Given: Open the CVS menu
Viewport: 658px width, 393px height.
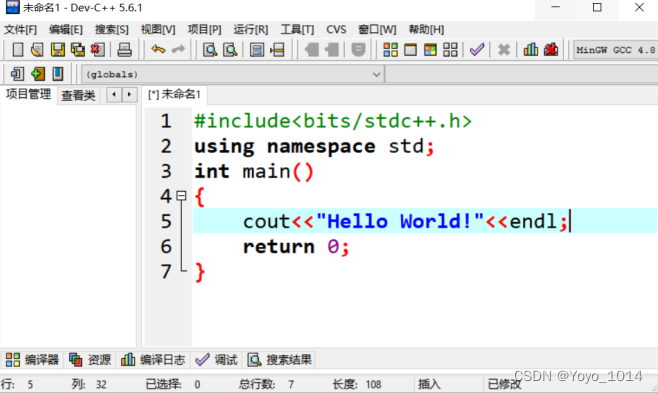Looking at the screenshot, I should tap(336, 29).
